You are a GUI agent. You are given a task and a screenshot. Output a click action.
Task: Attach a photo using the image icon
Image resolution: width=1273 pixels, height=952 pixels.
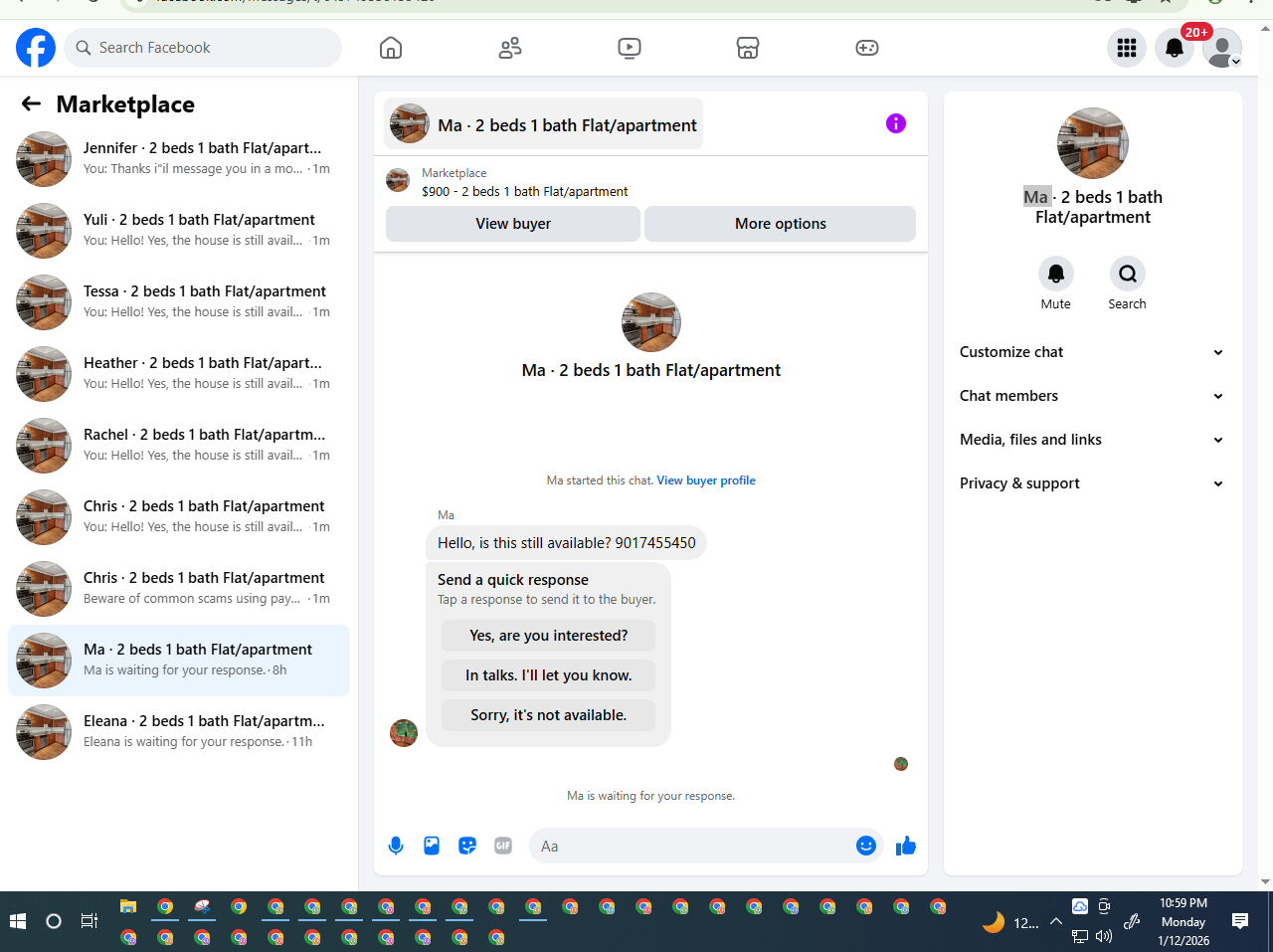[x=432, y=846]
